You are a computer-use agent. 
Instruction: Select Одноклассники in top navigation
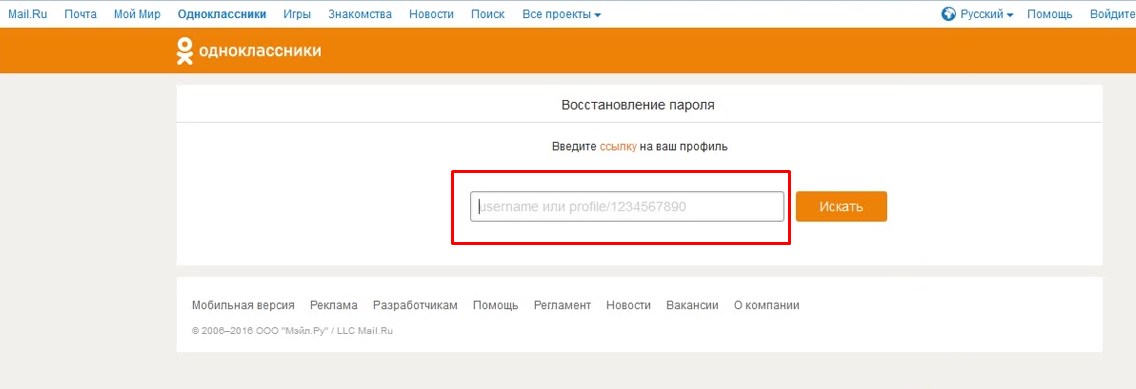221,14
